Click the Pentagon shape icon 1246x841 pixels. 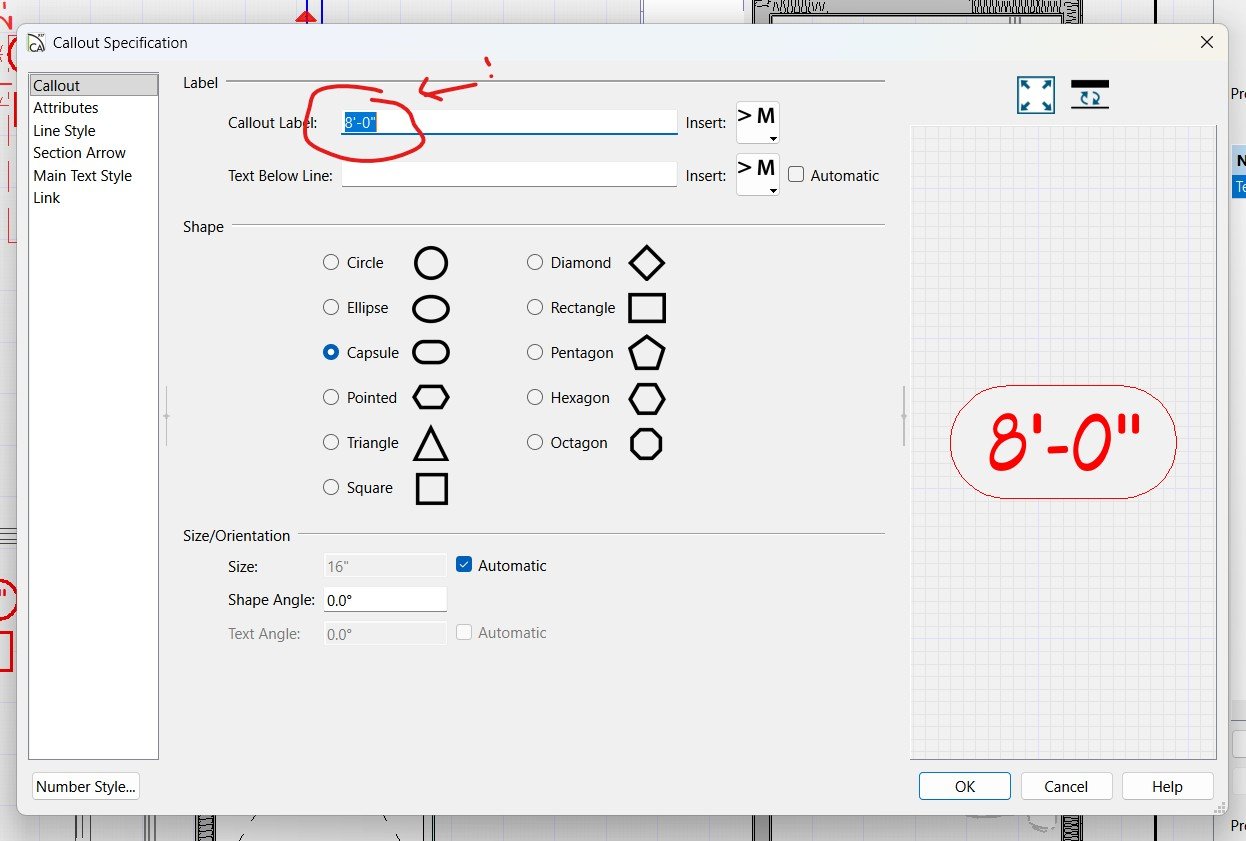pyautogui.click(x=646, y=353)
